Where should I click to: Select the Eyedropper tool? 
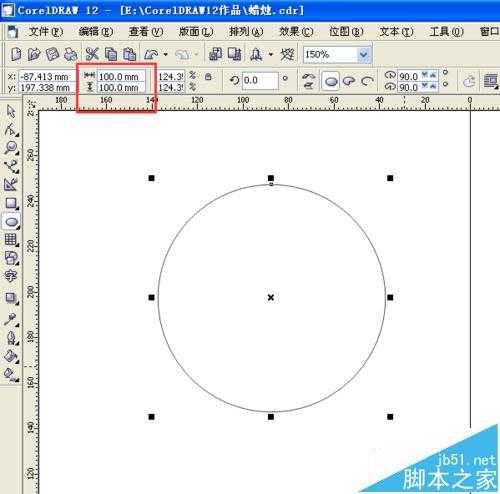[x=11, y=320]
